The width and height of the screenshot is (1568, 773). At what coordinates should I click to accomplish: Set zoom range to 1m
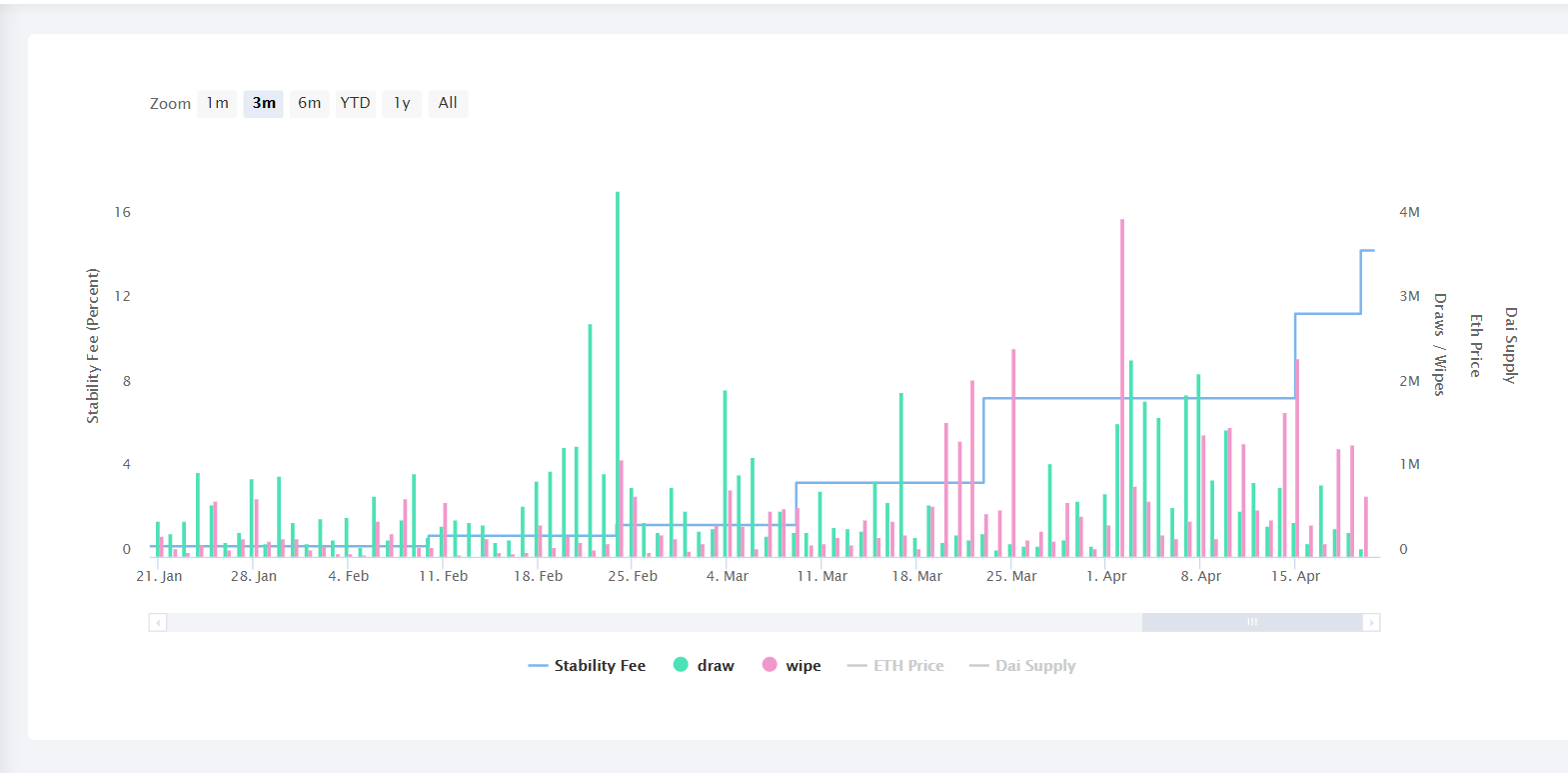pyautogui.click(x=217, y=103)
